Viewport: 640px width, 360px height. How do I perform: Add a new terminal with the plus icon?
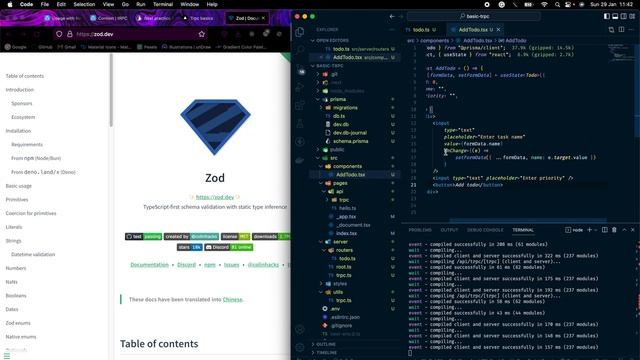coord(589,230)
